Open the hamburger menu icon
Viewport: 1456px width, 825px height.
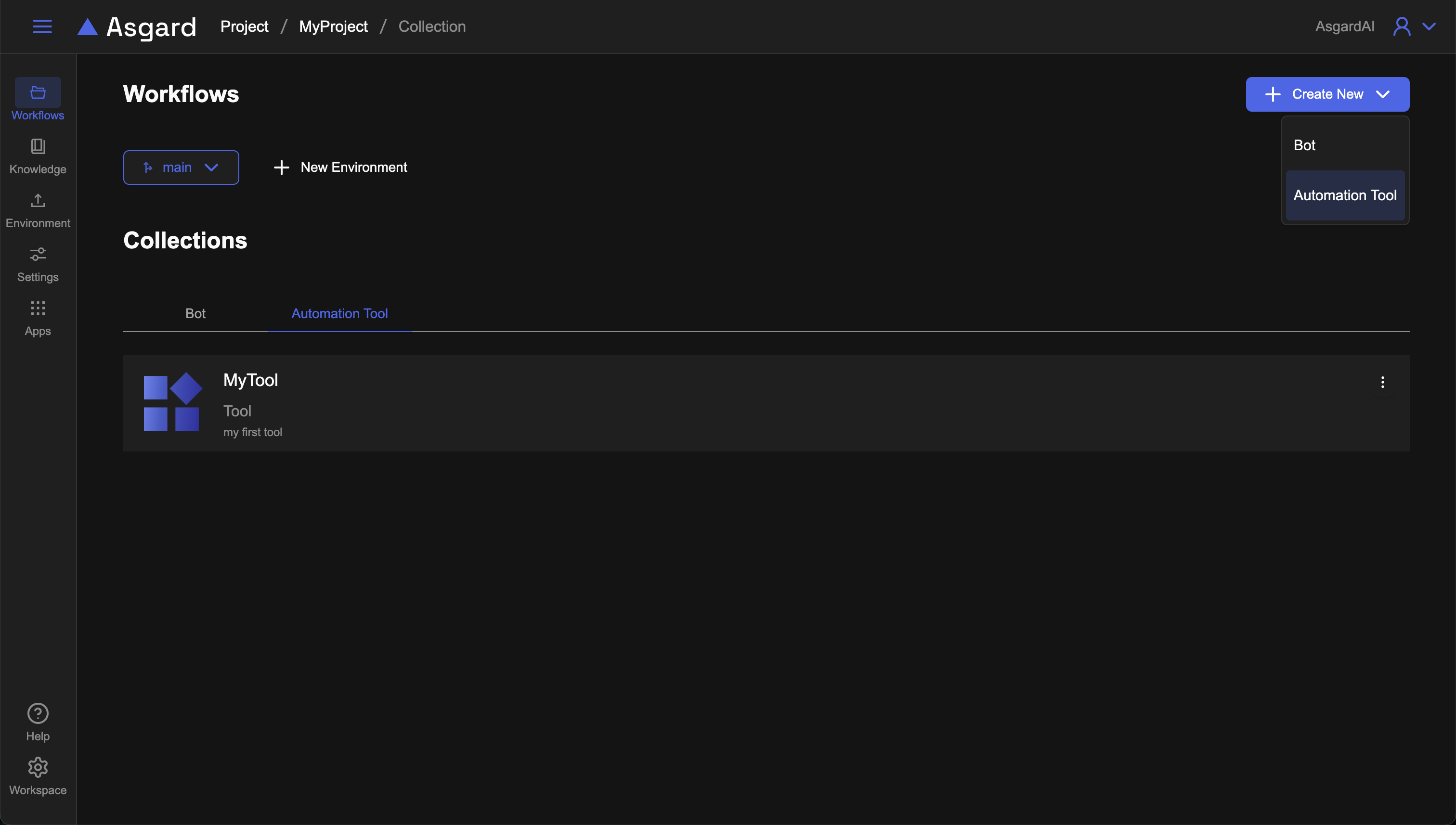[42, 26]
